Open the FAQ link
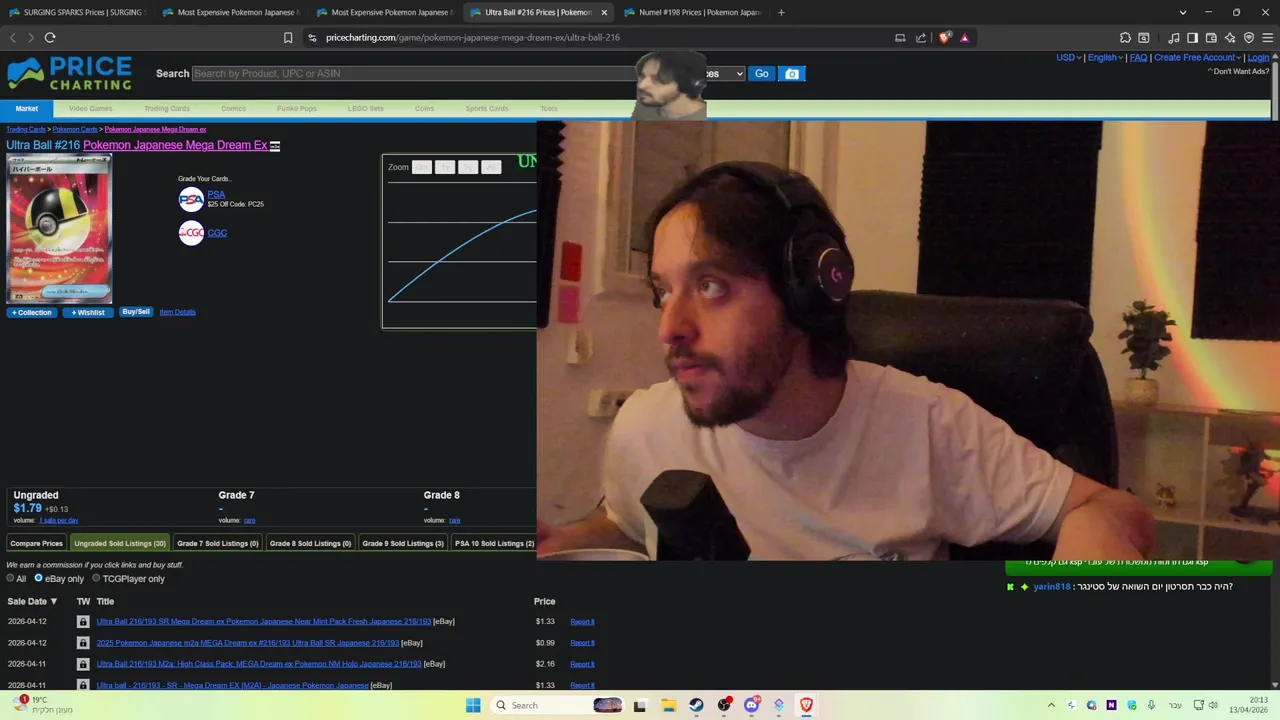The height and width of the screenshot is (720, 1280). pyautogui.click(x=1138, y=58)
